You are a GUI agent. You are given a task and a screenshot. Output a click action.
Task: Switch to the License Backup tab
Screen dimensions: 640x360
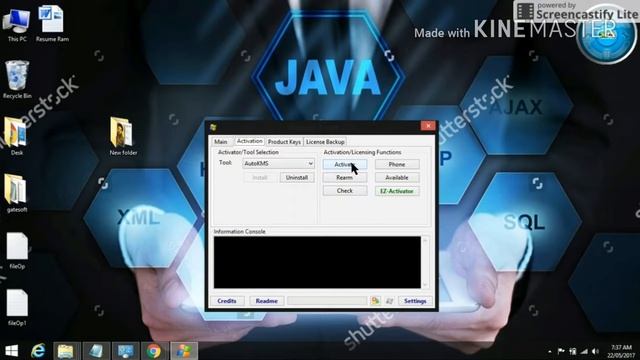pyautogui.click(x=325, y=142)
